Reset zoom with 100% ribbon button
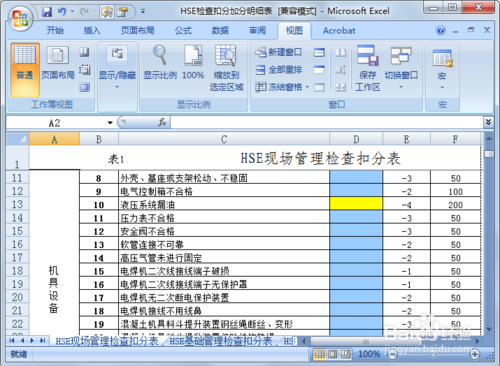Screen dimensions: 500x366 193,63
